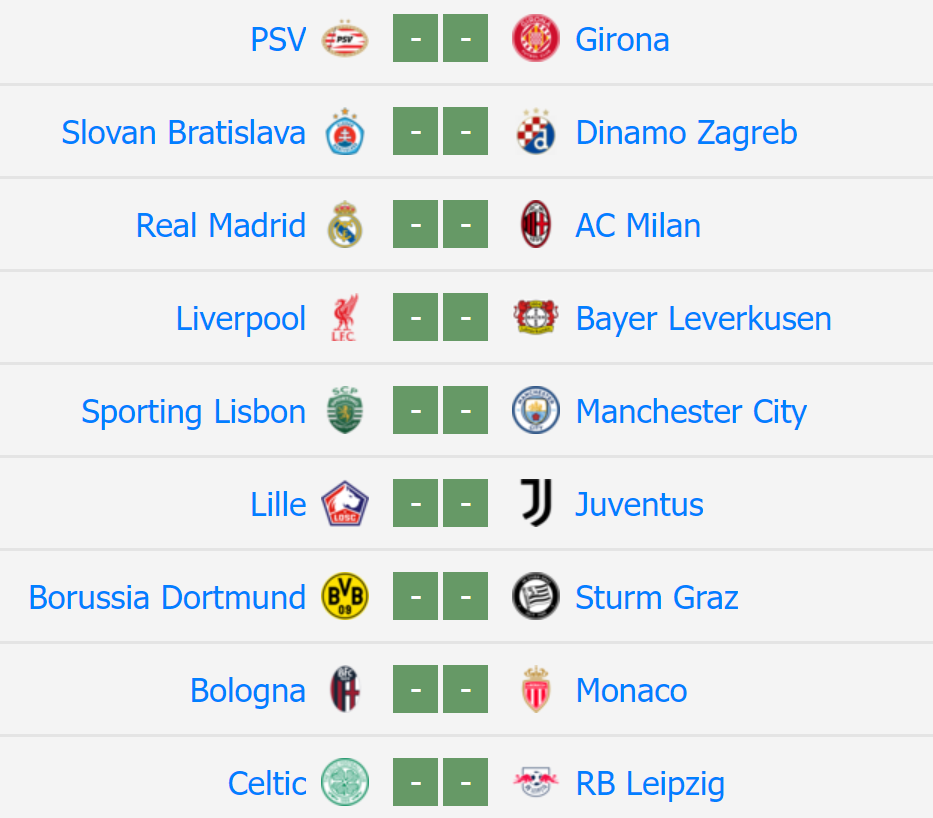Screen dimensions: 933x818
Task: Click PSV home score box
Action: pyautogui.click(x=416, y=40)
